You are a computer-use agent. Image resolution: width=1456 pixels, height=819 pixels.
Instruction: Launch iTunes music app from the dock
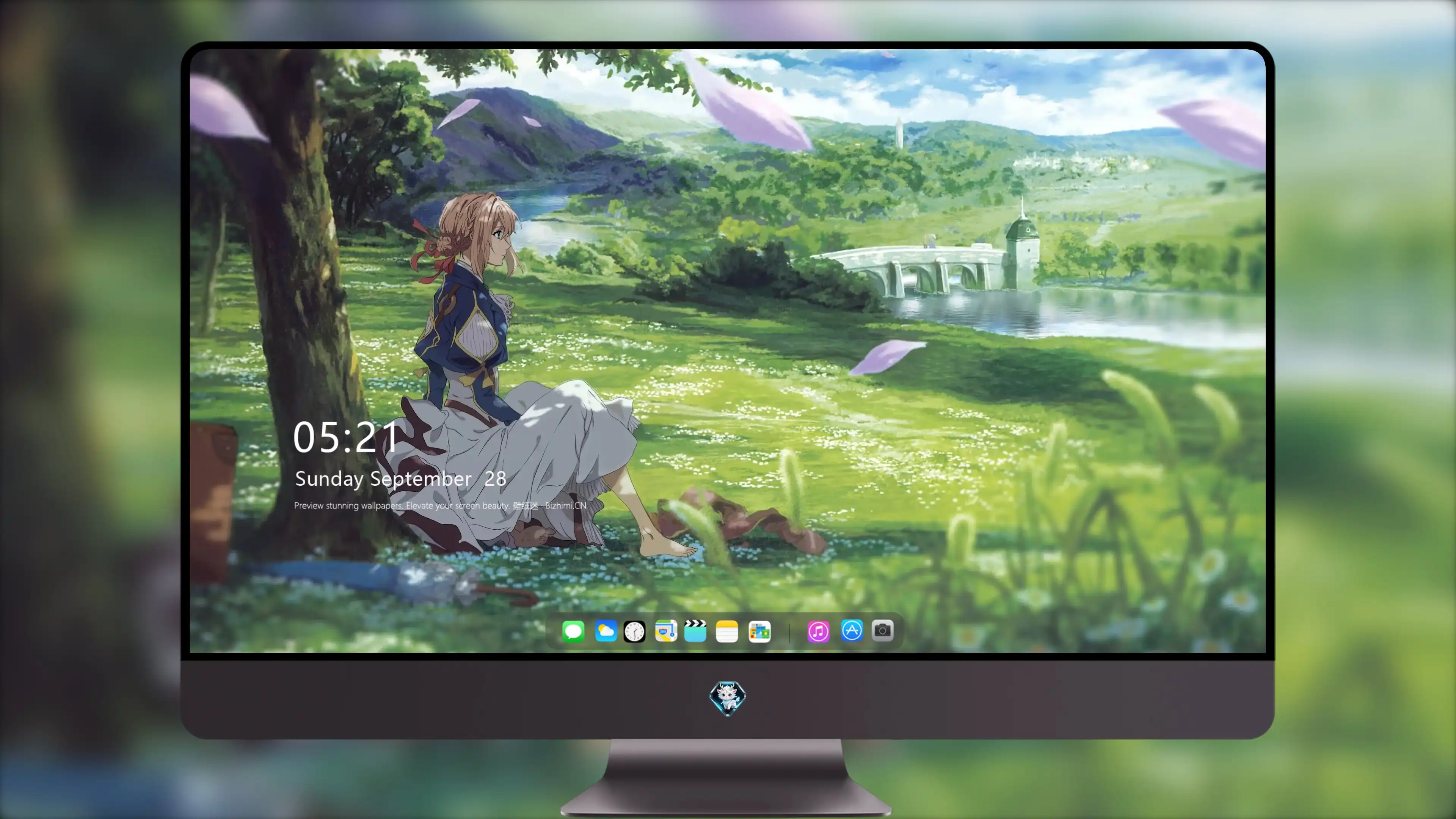(819, 631)
